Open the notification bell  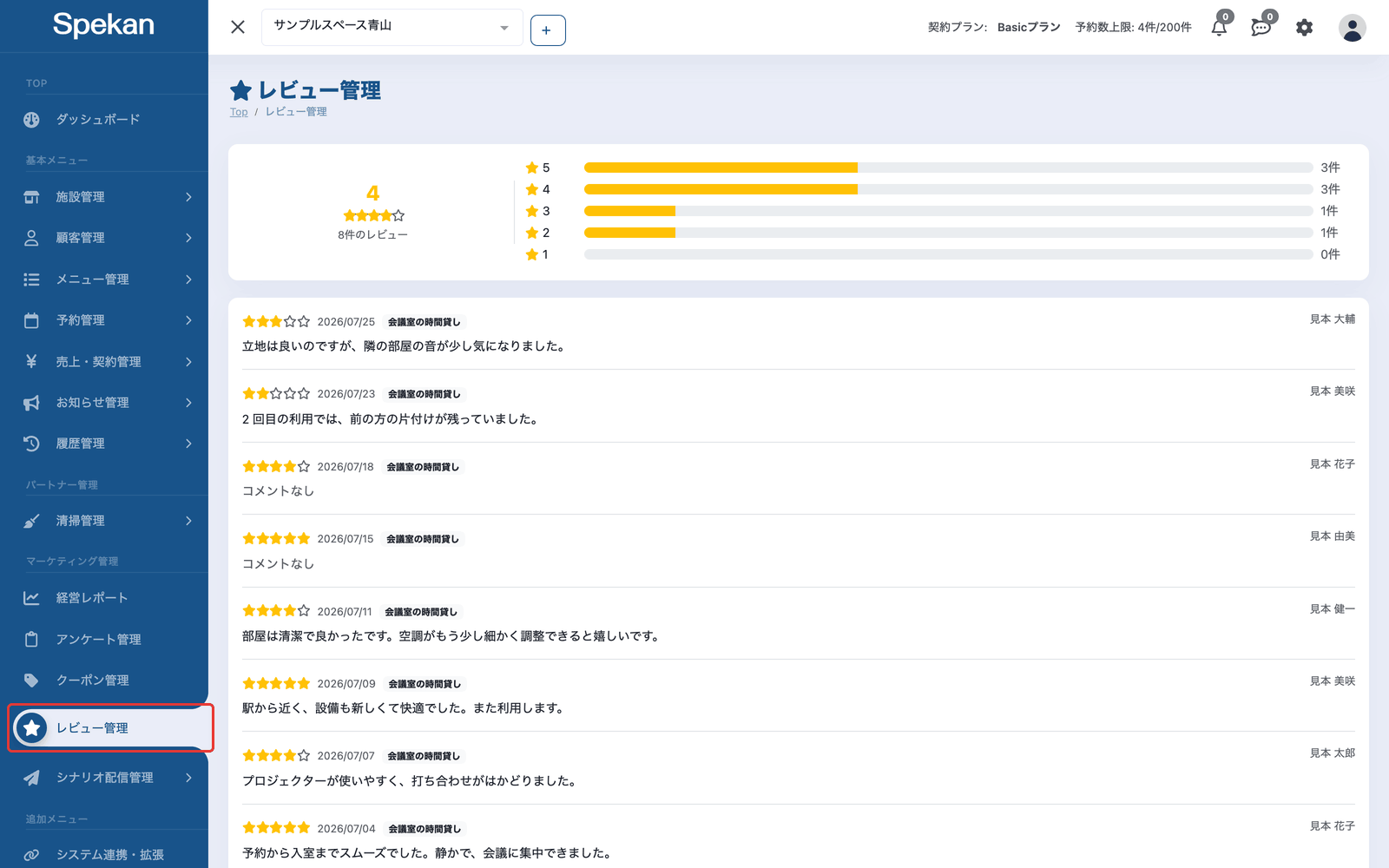[x=1220, y=27]
